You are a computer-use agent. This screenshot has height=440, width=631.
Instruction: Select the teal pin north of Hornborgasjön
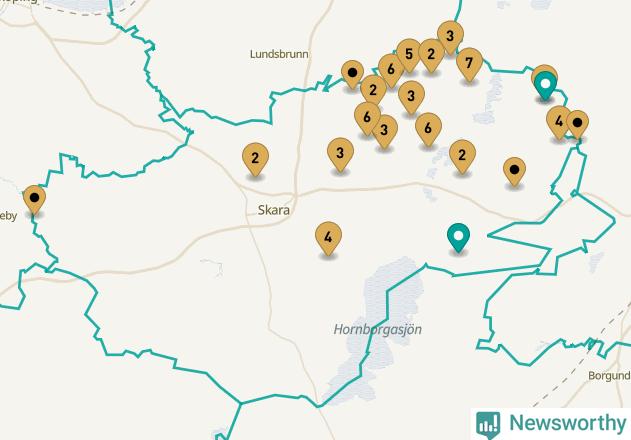pyautogui.click(x=458, y=238)
